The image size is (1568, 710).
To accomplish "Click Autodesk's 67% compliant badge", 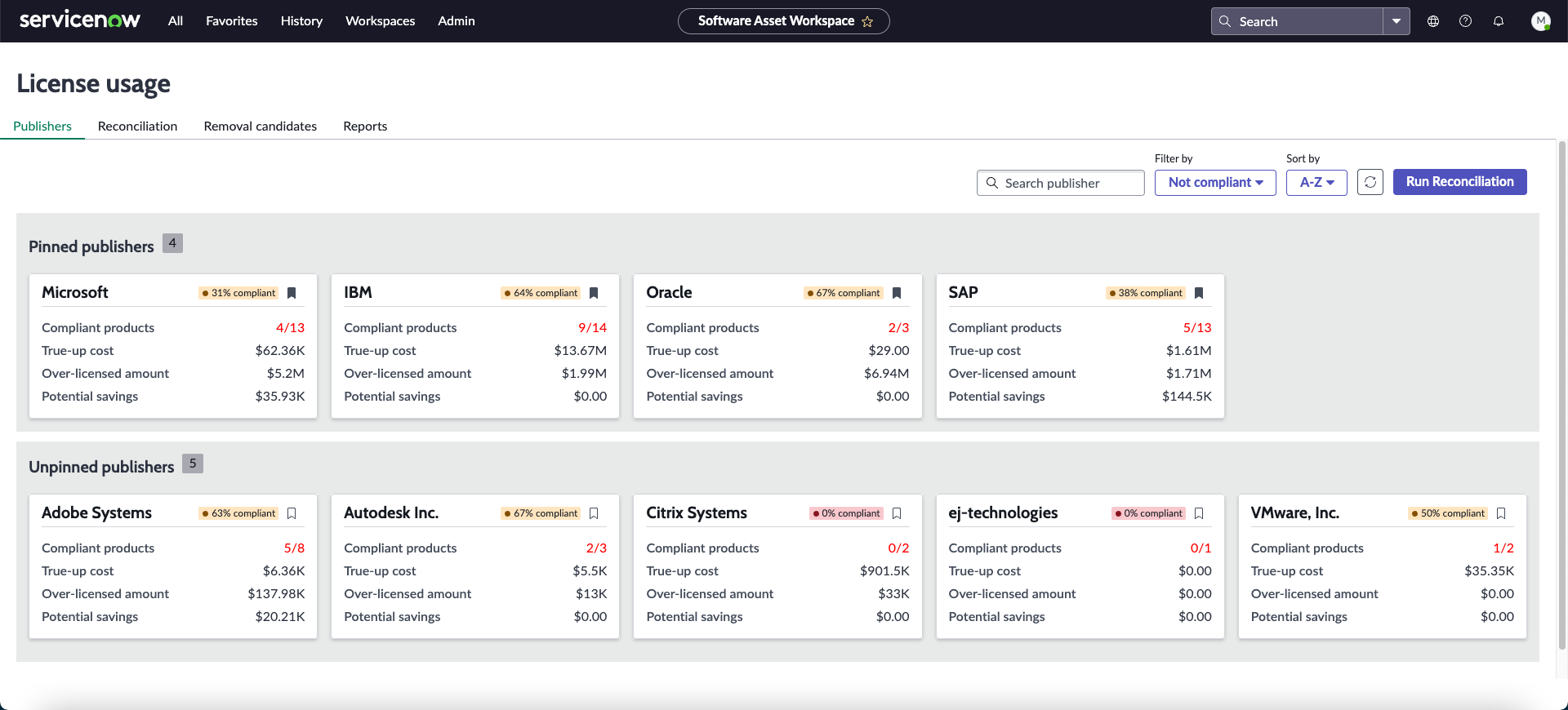I will coord(541,513).
